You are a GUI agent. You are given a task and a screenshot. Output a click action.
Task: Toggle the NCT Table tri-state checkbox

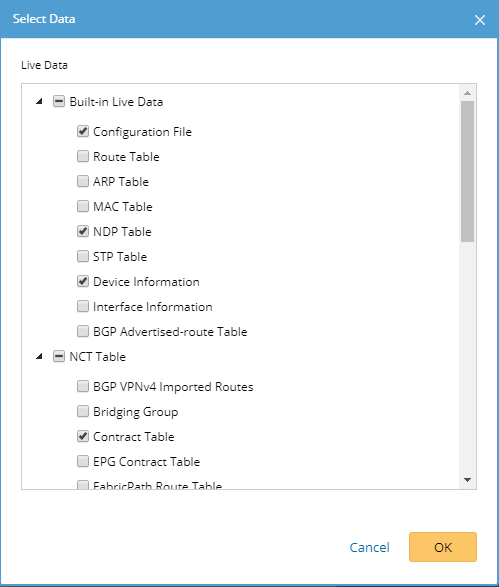click(x=59, y=356)
